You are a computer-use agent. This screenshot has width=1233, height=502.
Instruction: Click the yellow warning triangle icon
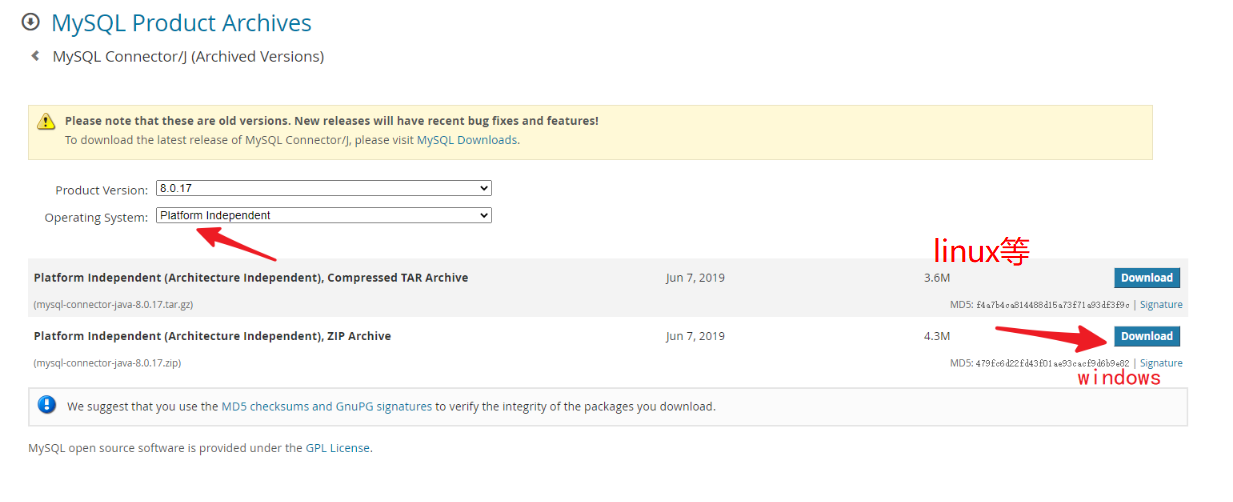[46, 122]
